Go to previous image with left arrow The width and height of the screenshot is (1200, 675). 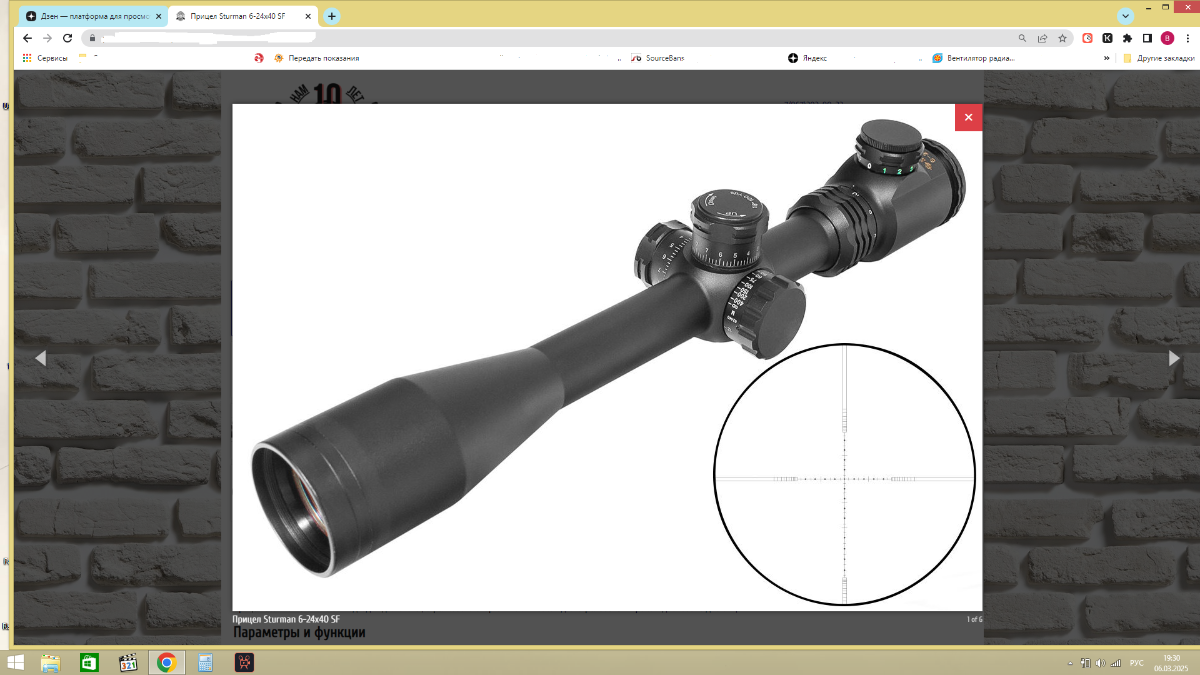(40, 358)
